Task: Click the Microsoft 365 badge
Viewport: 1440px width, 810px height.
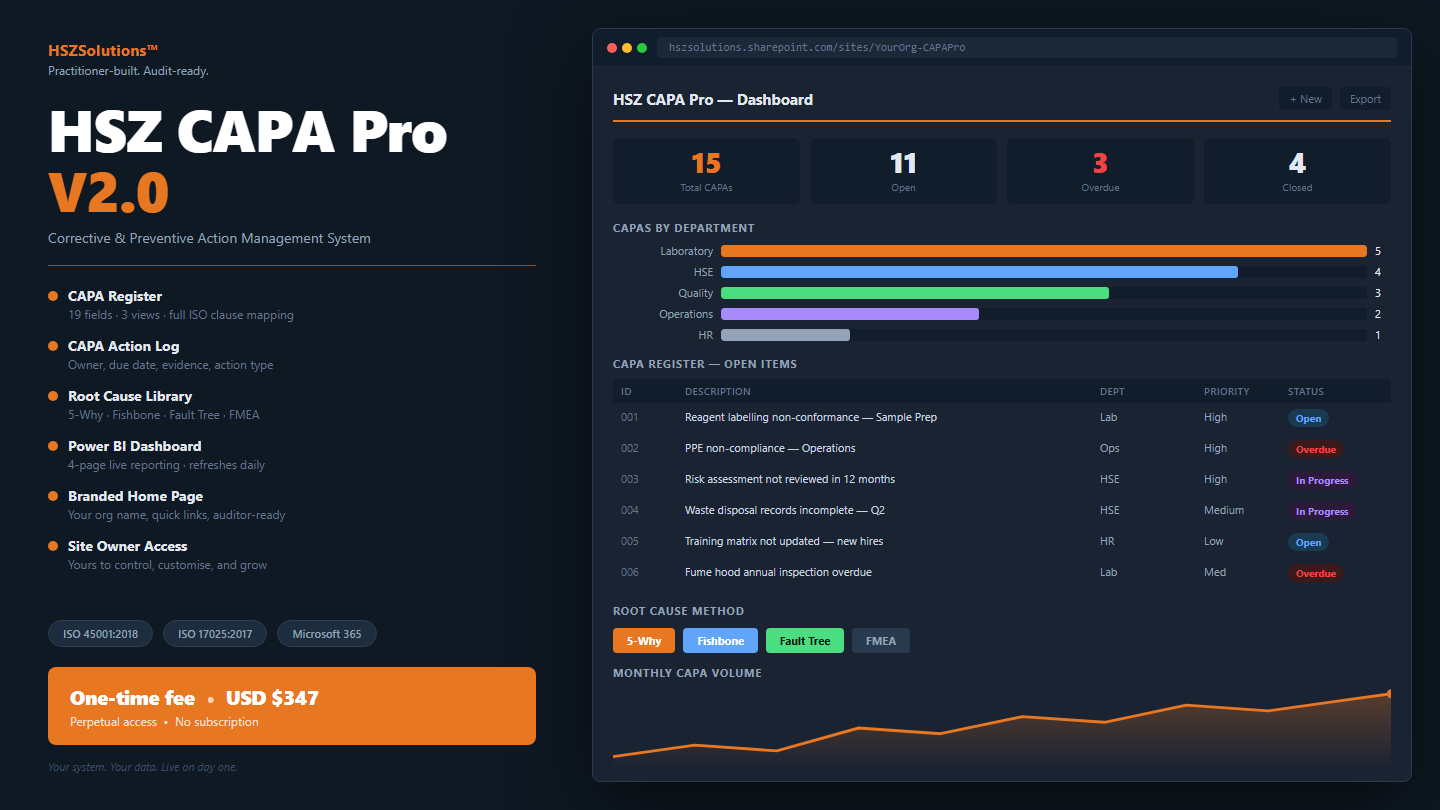Action: [x=327, y=633]
